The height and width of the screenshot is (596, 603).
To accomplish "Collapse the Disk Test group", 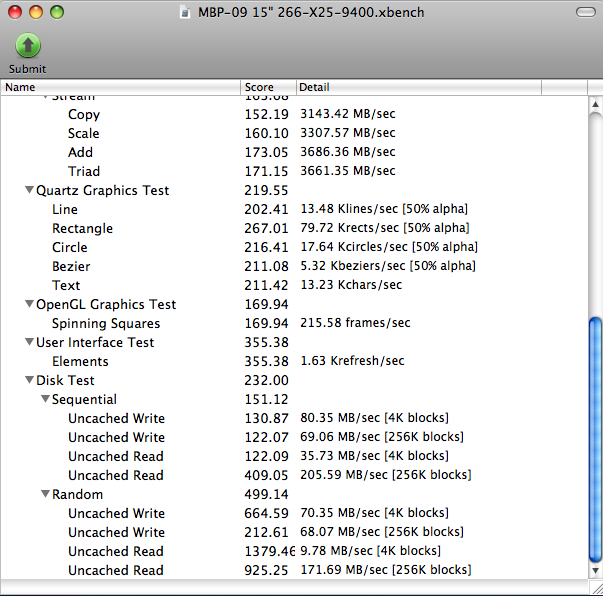I will 29,380.
